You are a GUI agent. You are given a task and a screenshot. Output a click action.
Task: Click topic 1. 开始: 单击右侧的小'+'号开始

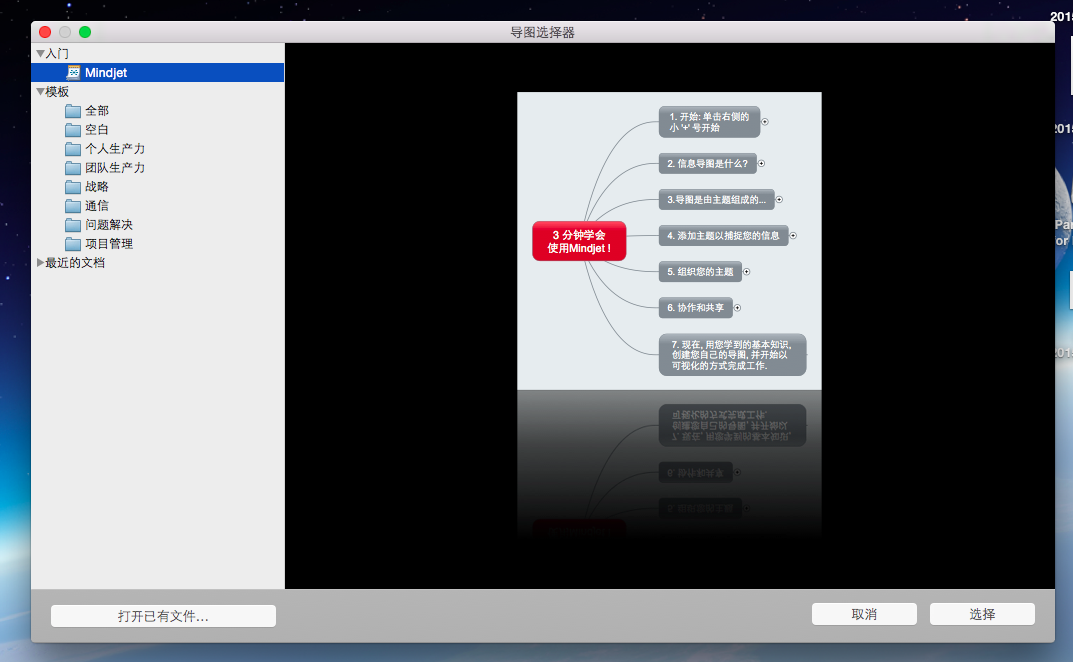(x=710, y=122)
